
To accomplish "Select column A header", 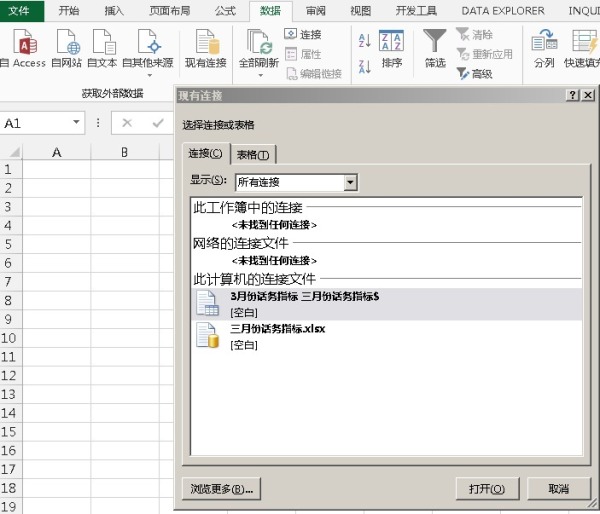I will (x=56, y=152).
